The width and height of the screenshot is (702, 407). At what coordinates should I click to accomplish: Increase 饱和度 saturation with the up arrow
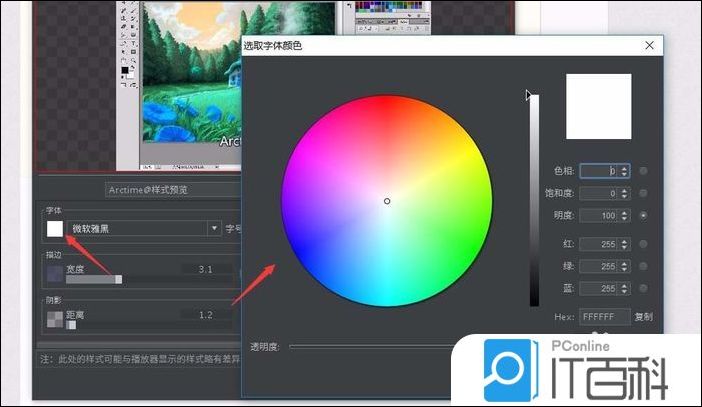pyautogui.click(x=625, y=190)
